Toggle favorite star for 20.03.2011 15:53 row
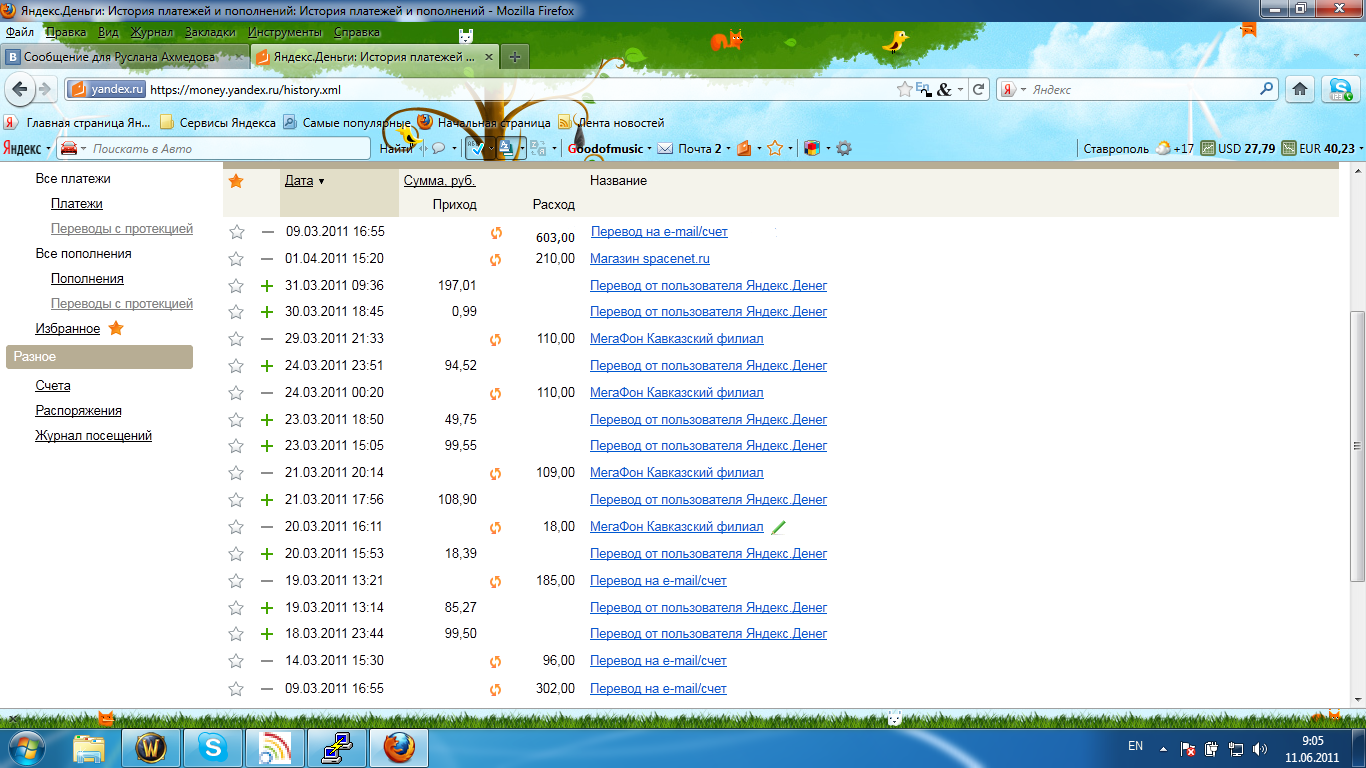This screenshot has height=768, width=1366. click(236, 554)
